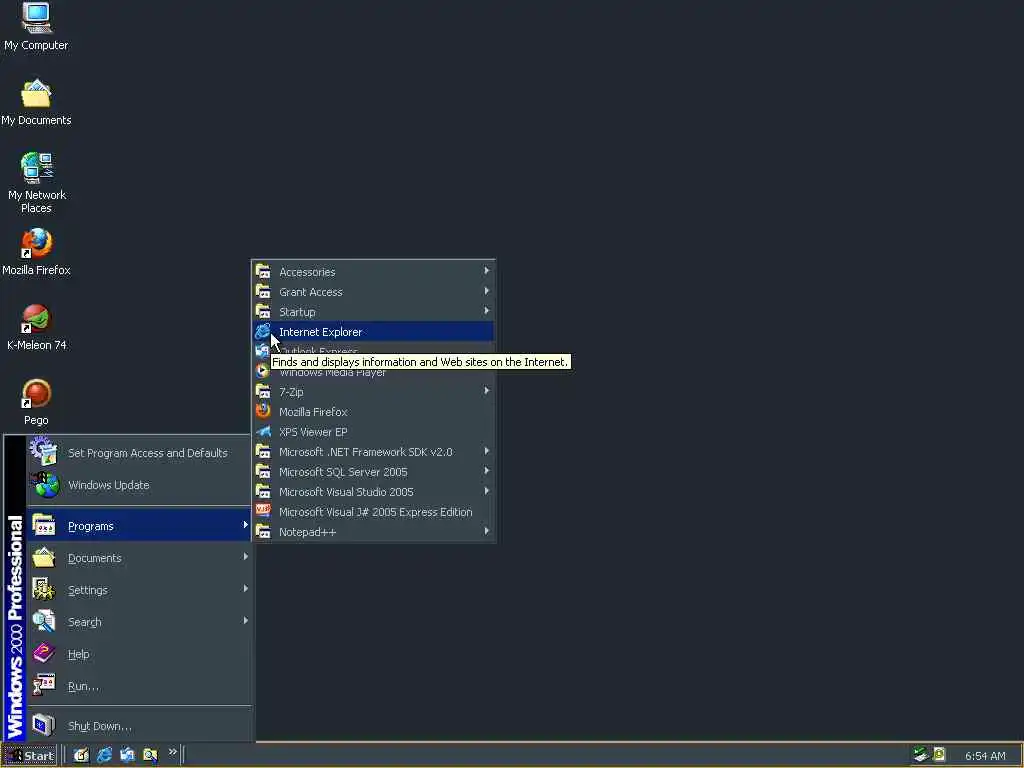Select the My Documents desktop icon
Viewport: 1024px width, 768px height.
(x=36, y=103)
